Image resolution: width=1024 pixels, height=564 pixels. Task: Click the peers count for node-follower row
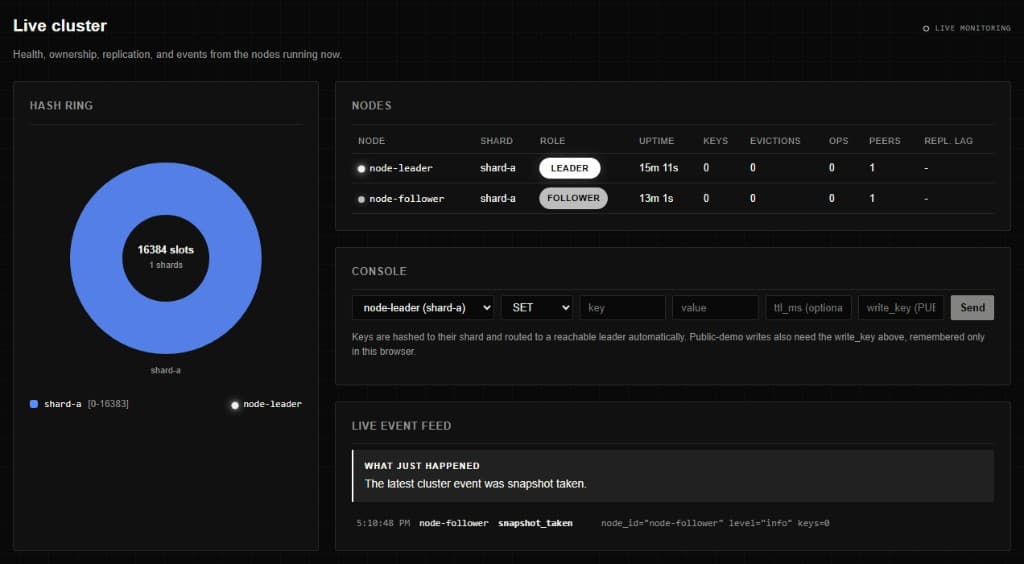872,198
